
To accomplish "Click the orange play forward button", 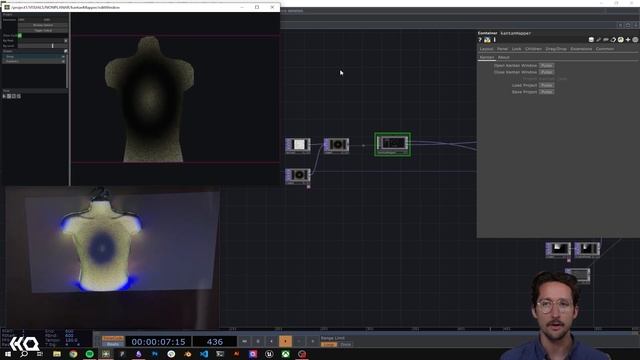I will coord(285,341).
